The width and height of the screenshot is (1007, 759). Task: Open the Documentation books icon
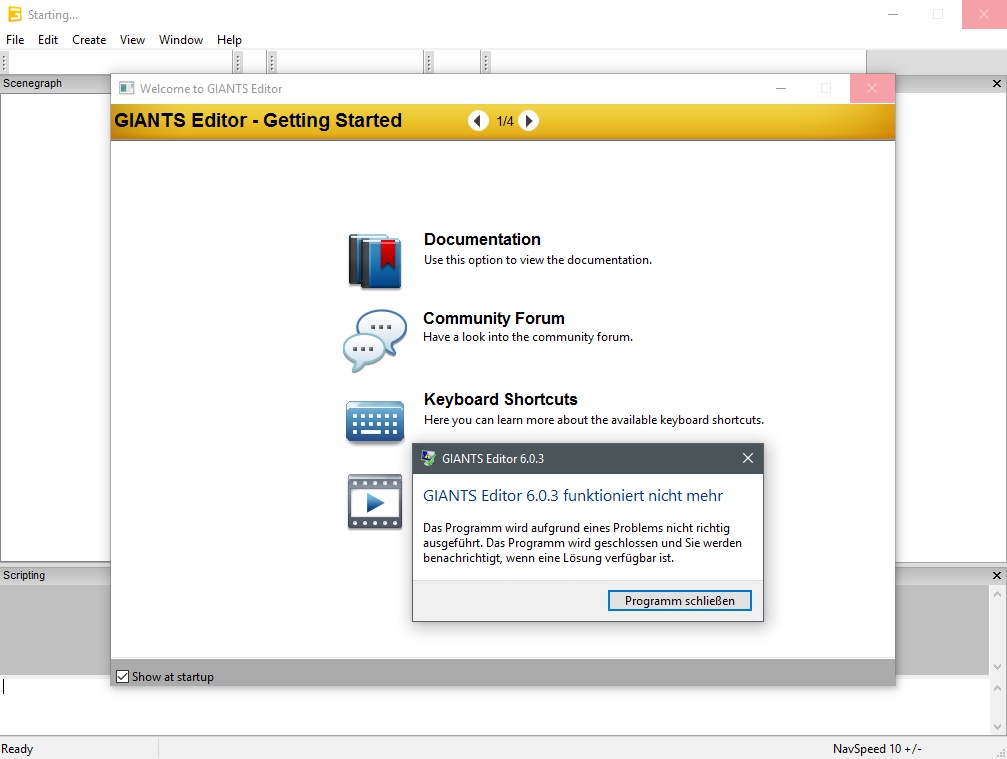tap(375, 261)
